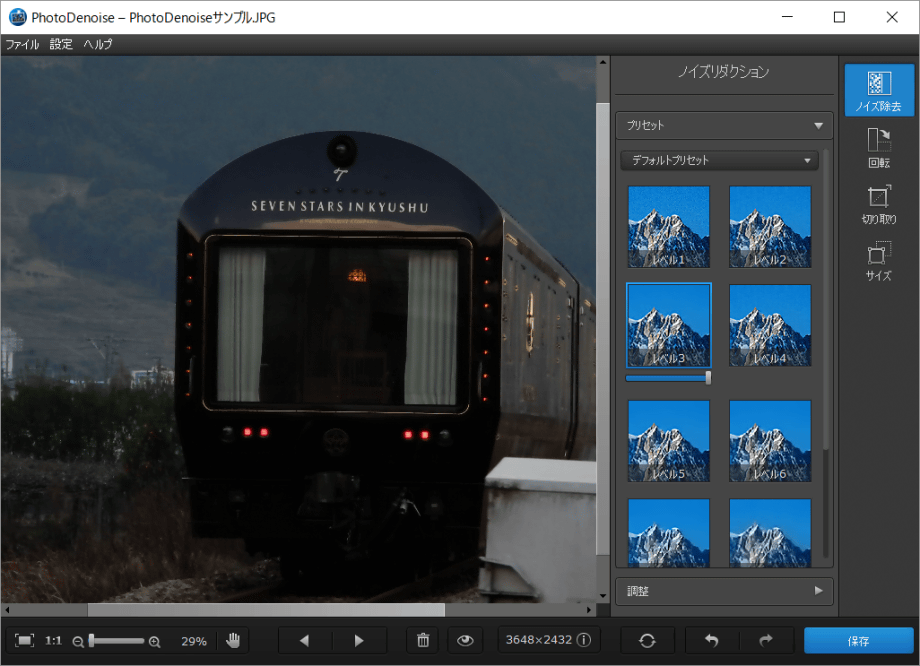
Task: Close the PhotoDenoise window
Action: tap(892, 17)
